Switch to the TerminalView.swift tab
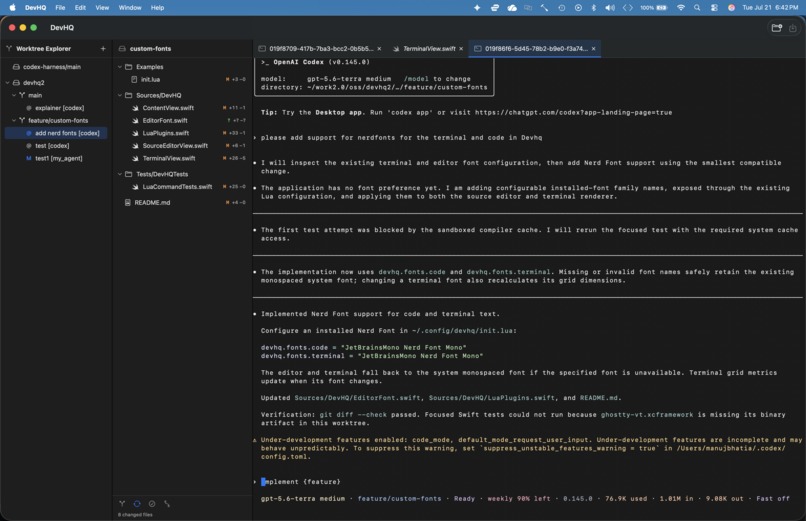This screenshot has height=521, width=806. click(x=429, y=48)
